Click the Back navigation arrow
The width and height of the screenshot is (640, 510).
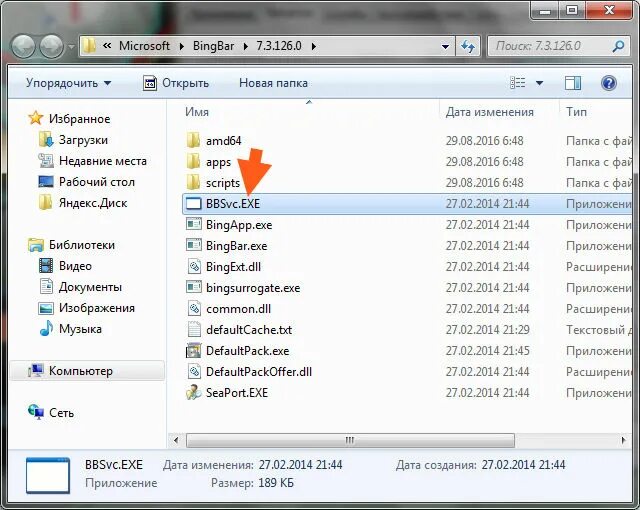(23, 46)
